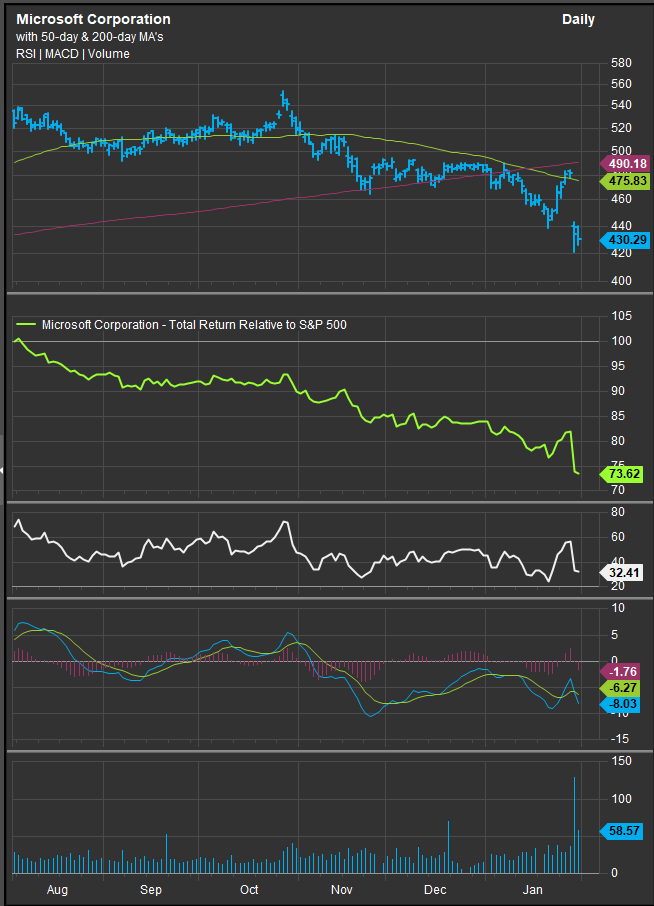This screenshot has width=654, height=906.
Task: Expand the small arrow on left edge
Action: tap(3, 469)
